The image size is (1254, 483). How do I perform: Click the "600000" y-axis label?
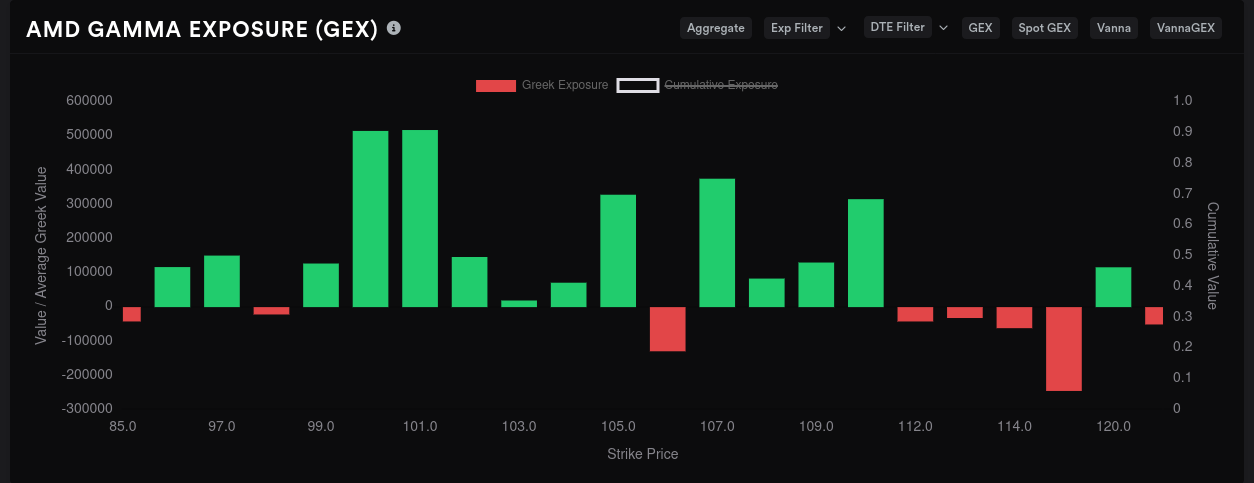pos(88,100)
